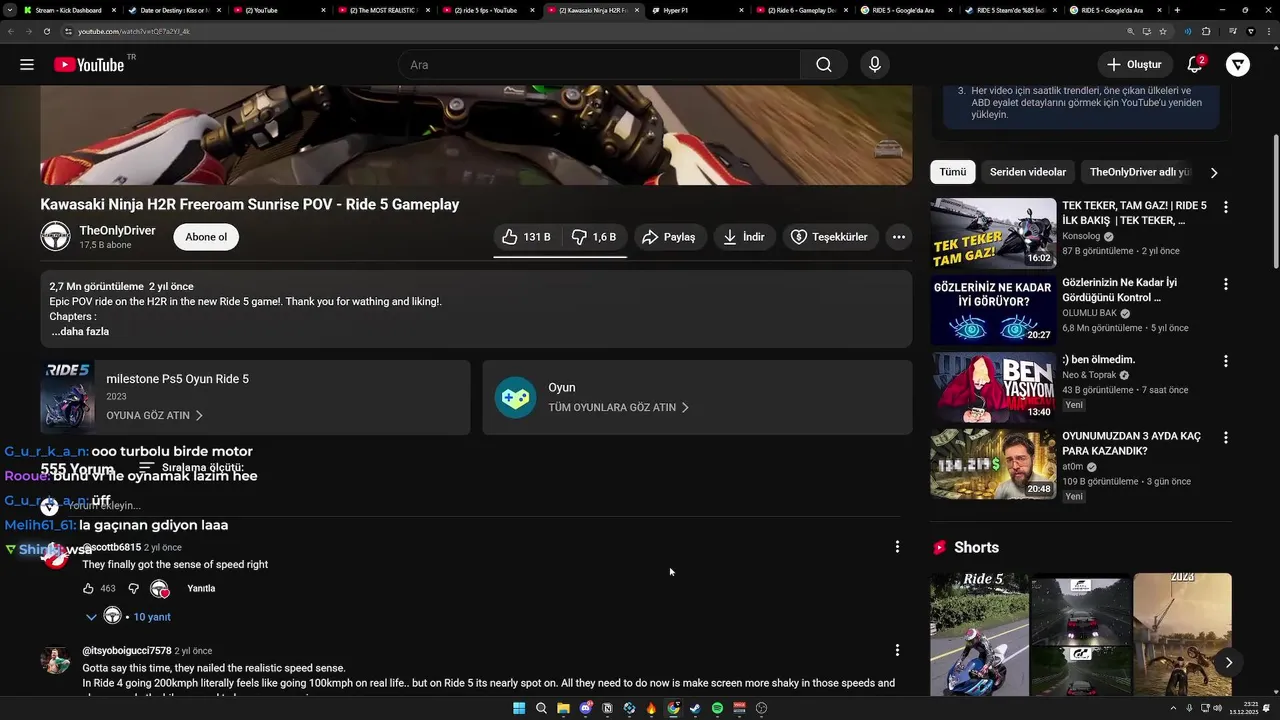Open TÜM OYUNLARA GÖZ ATIN link

(x=618, y=407)
